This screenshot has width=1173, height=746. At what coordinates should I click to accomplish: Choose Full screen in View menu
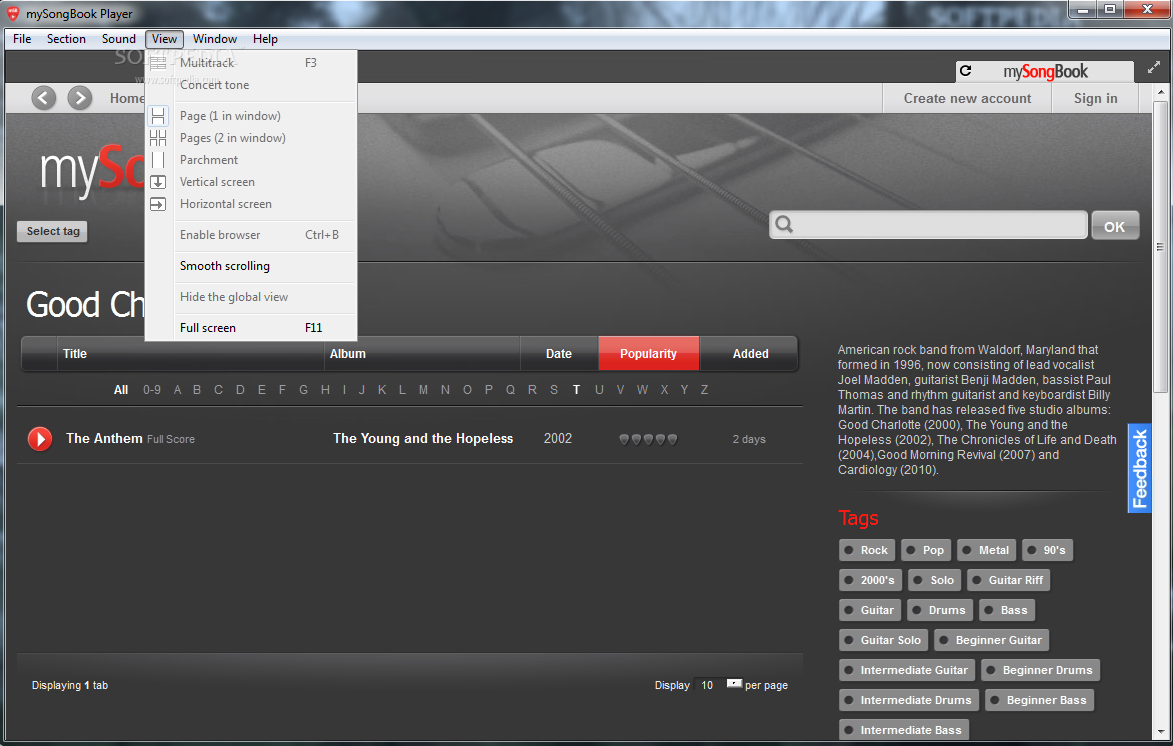[251, 328]
